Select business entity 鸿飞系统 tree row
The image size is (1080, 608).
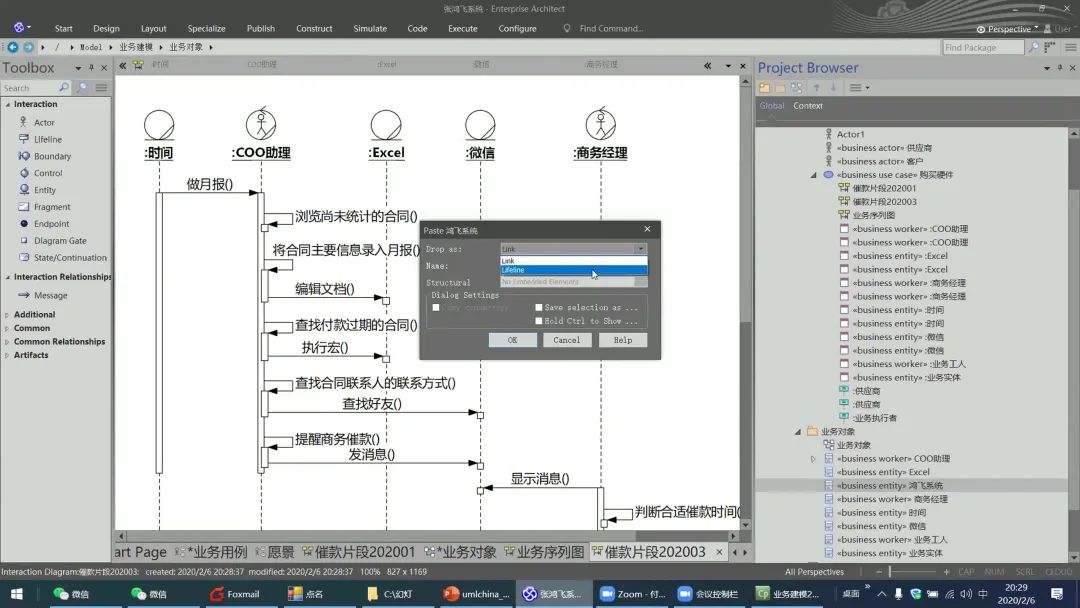click(914, 485)
